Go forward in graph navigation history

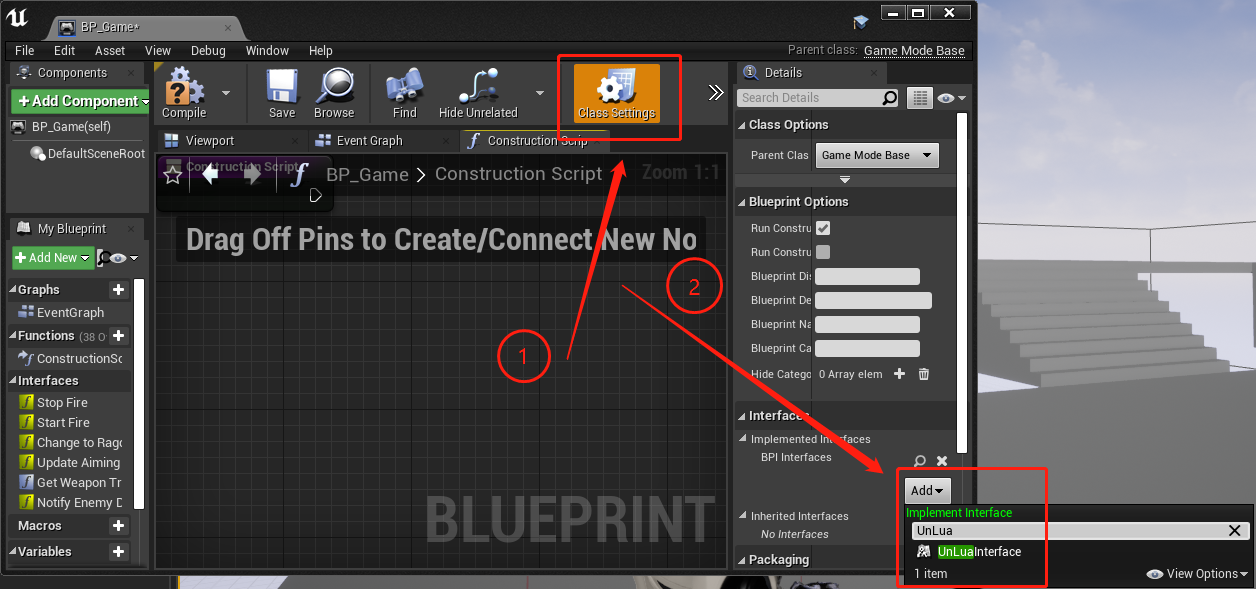coord(252,175)
